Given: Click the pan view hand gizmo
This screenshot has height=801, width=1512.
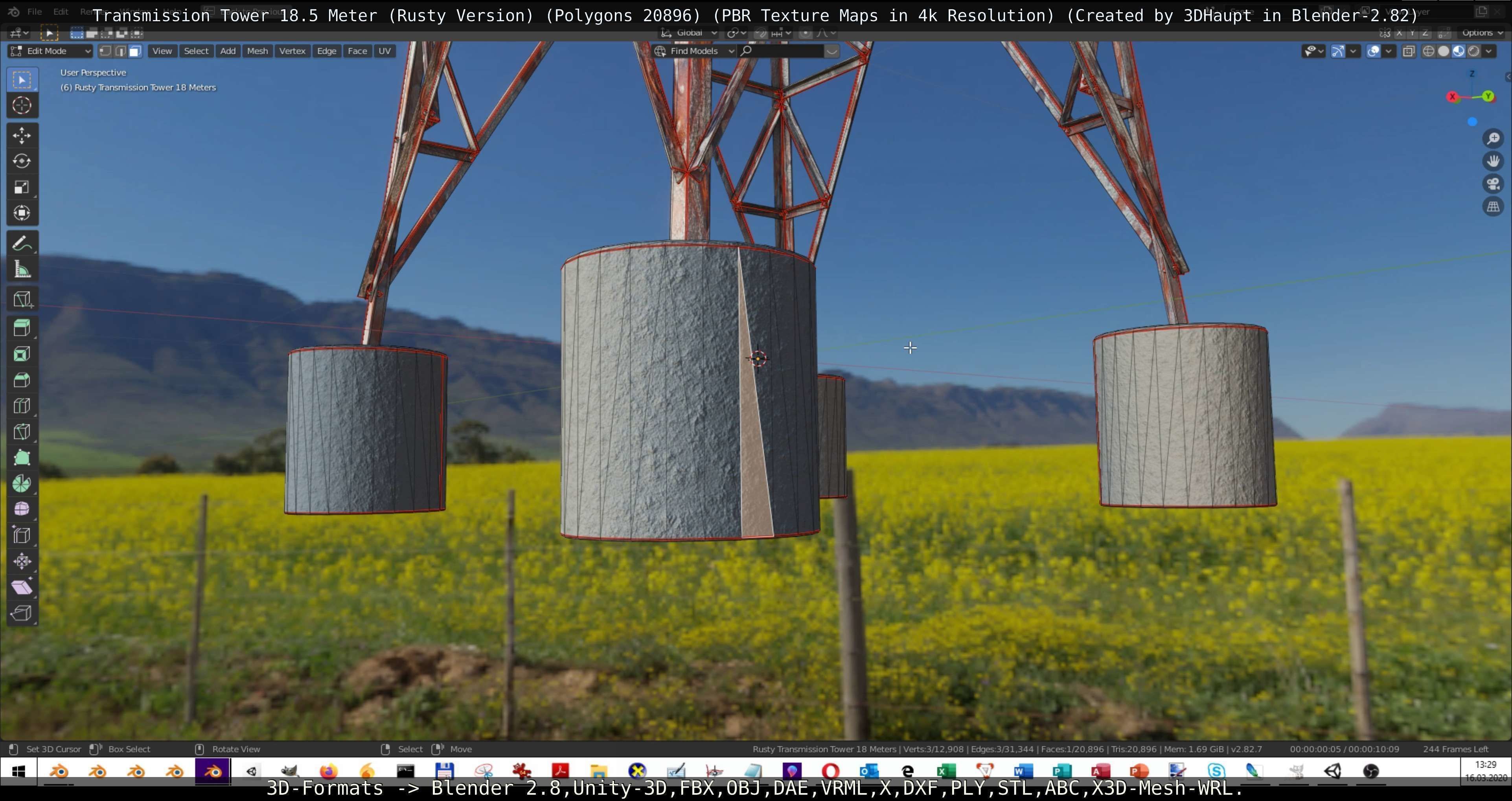Looking at the screenshot, I should click(x=1493, y=161).
